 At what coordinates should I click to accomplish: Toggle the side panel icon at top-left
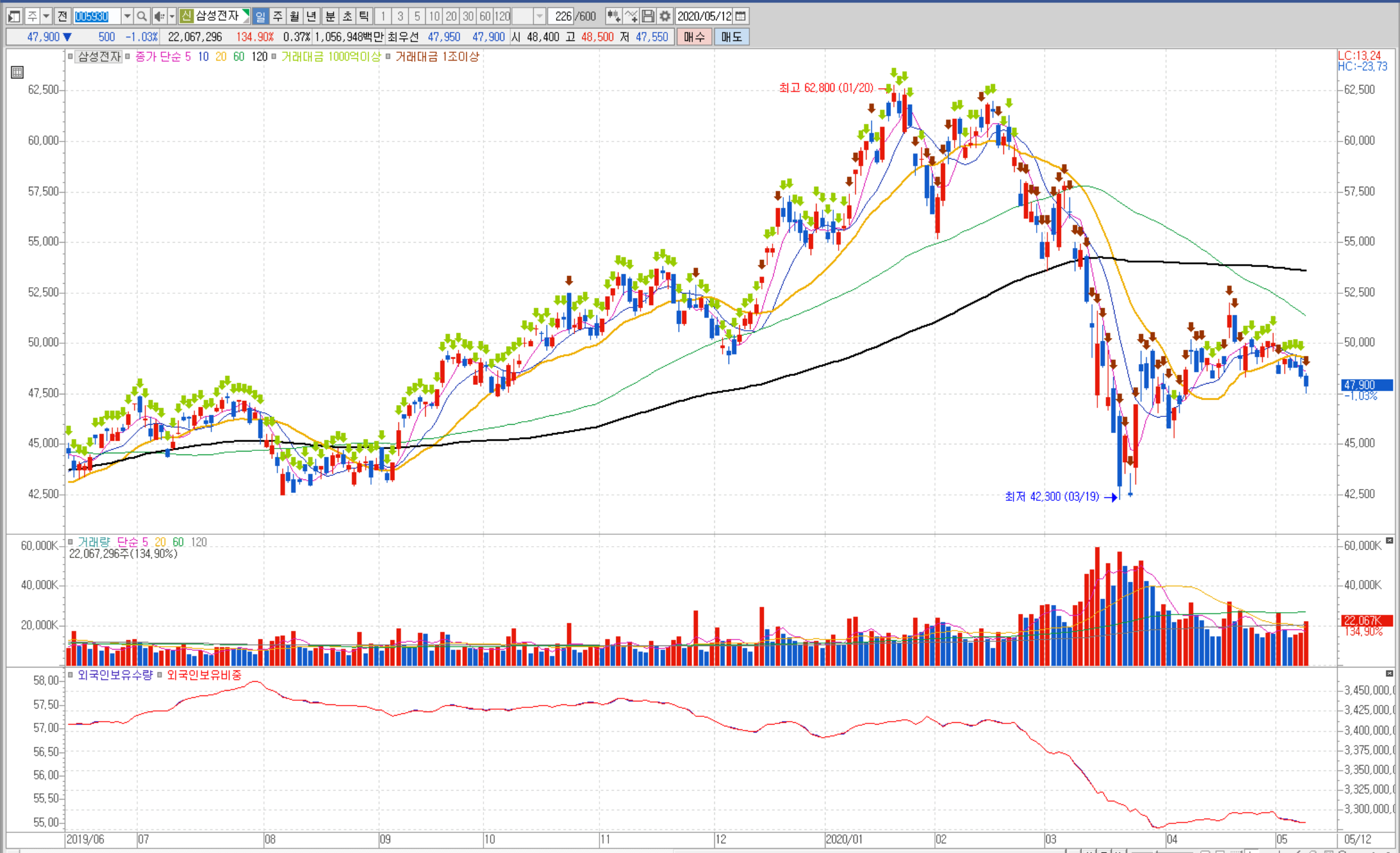pos(14,16)
